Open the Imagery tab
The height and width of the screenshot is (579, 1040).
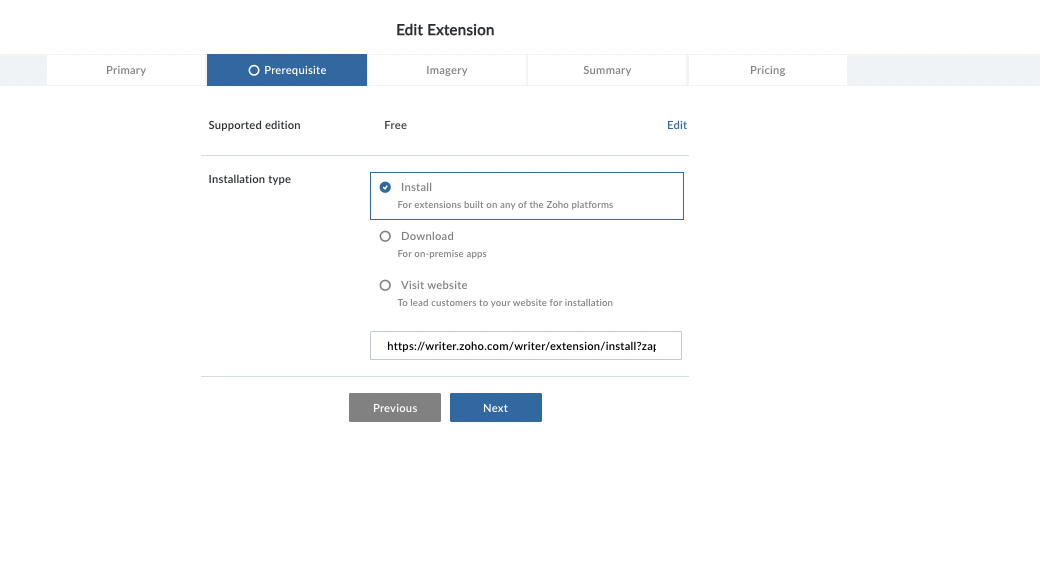[446, 70]
